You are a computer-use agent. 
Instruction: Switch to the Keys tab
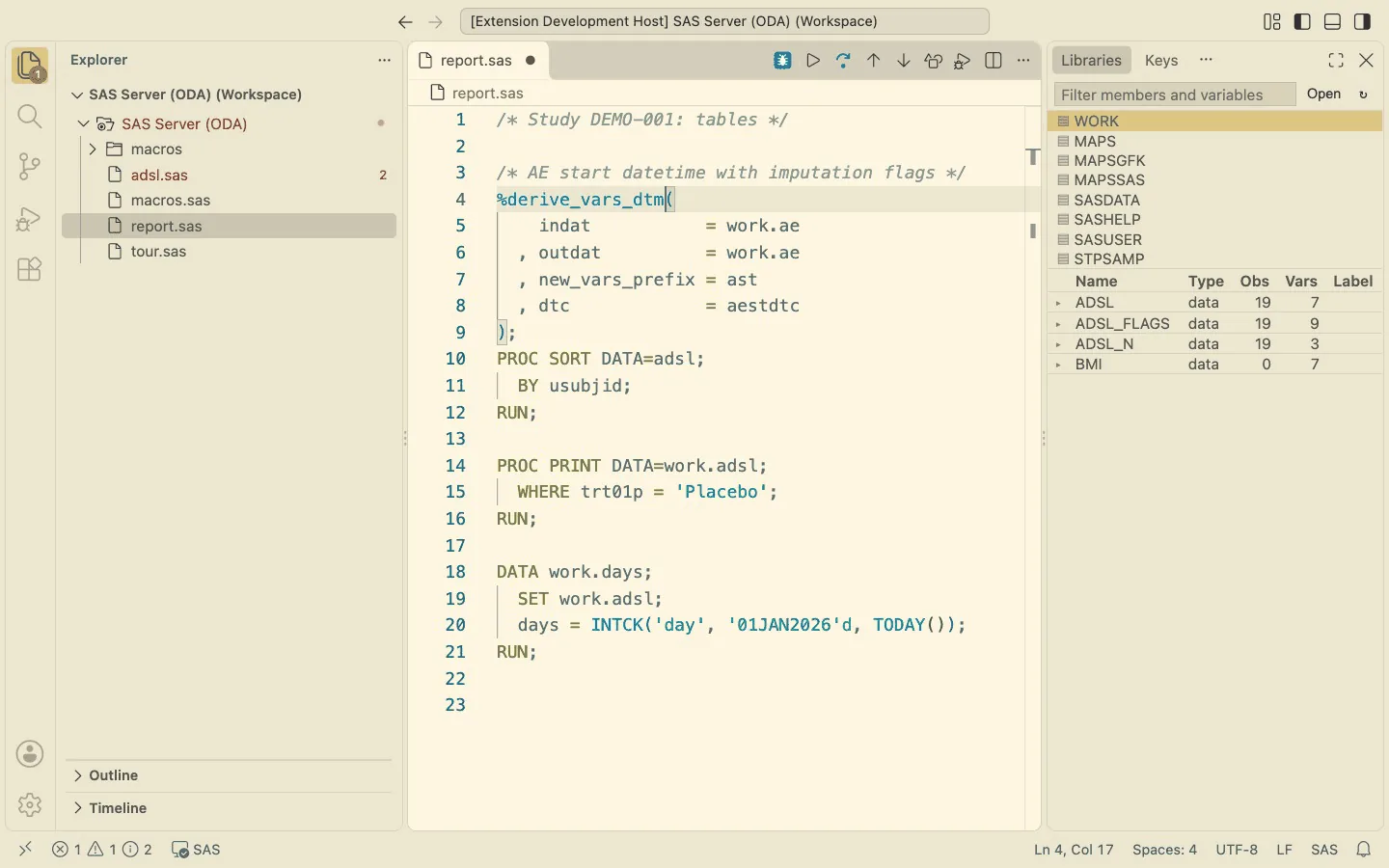(1161, 60)
